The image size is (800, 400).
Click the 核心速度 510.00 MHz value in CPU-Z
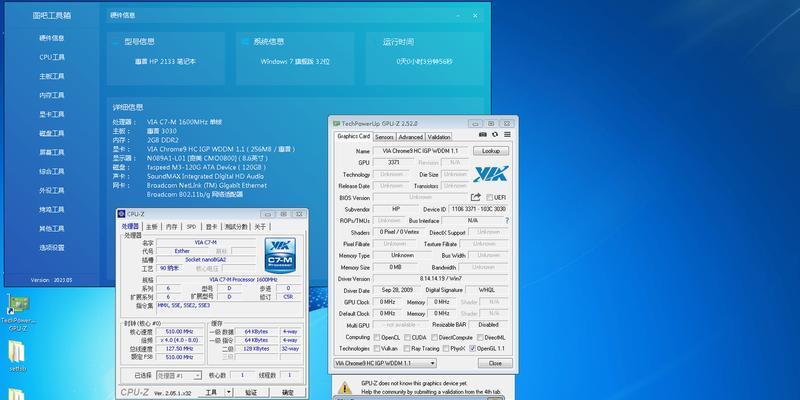click(180, 332)
